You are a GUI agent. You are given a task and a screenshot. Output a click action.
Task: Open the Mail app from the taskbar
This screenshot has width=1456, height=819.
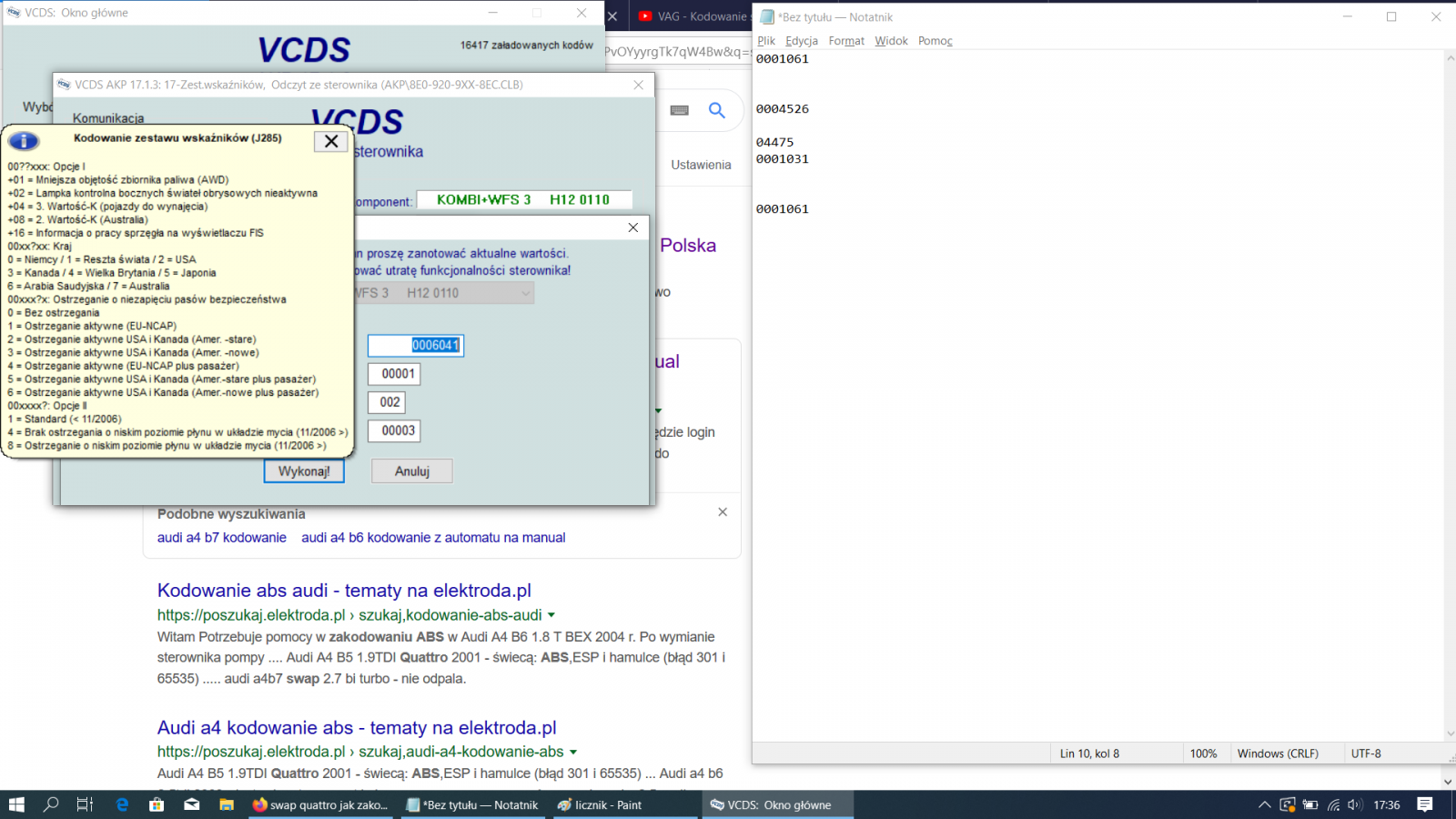(x=192, y=804)
